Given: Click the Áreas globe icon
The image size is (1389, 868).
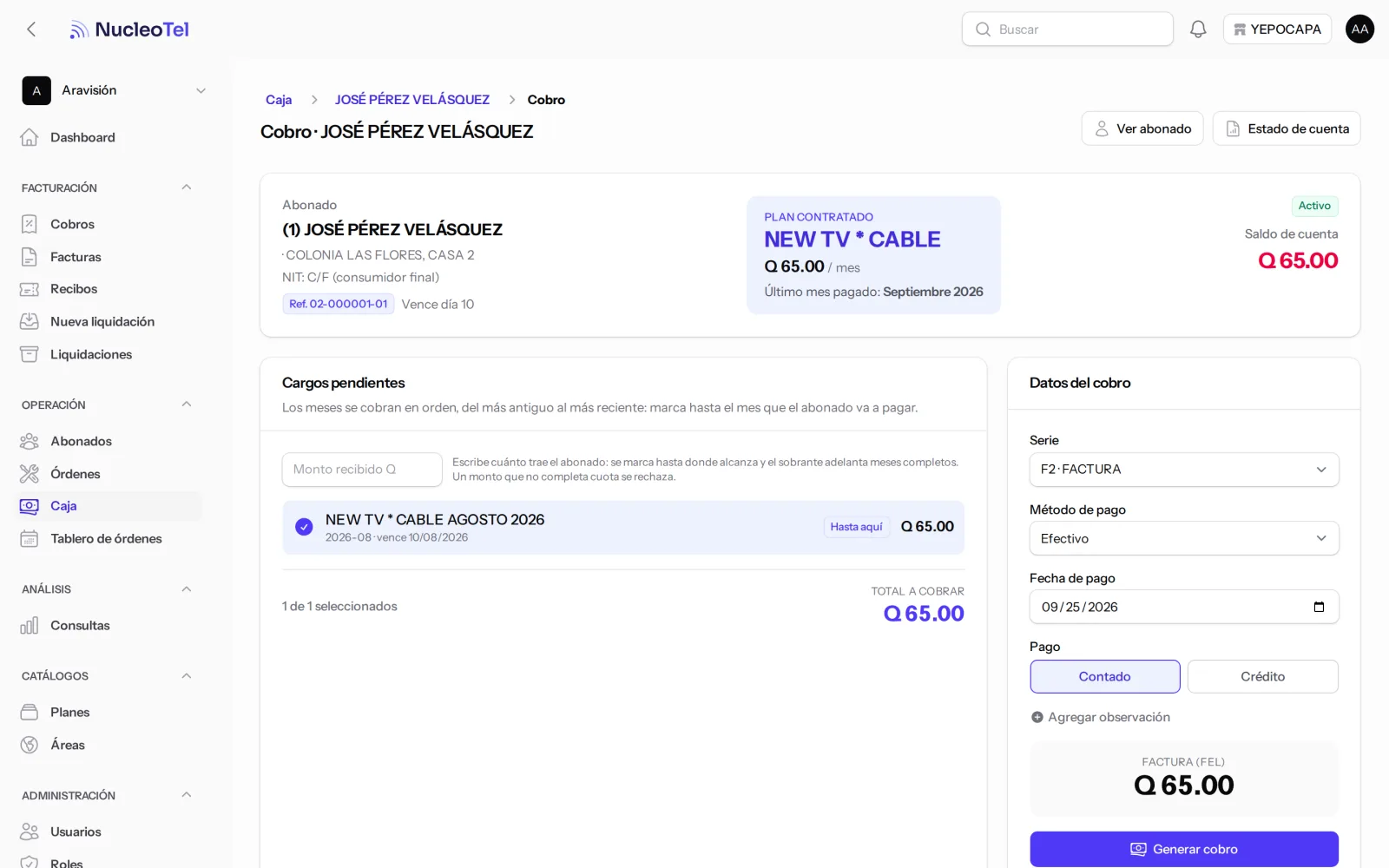Looking at the screenshot, I should 30,745.
